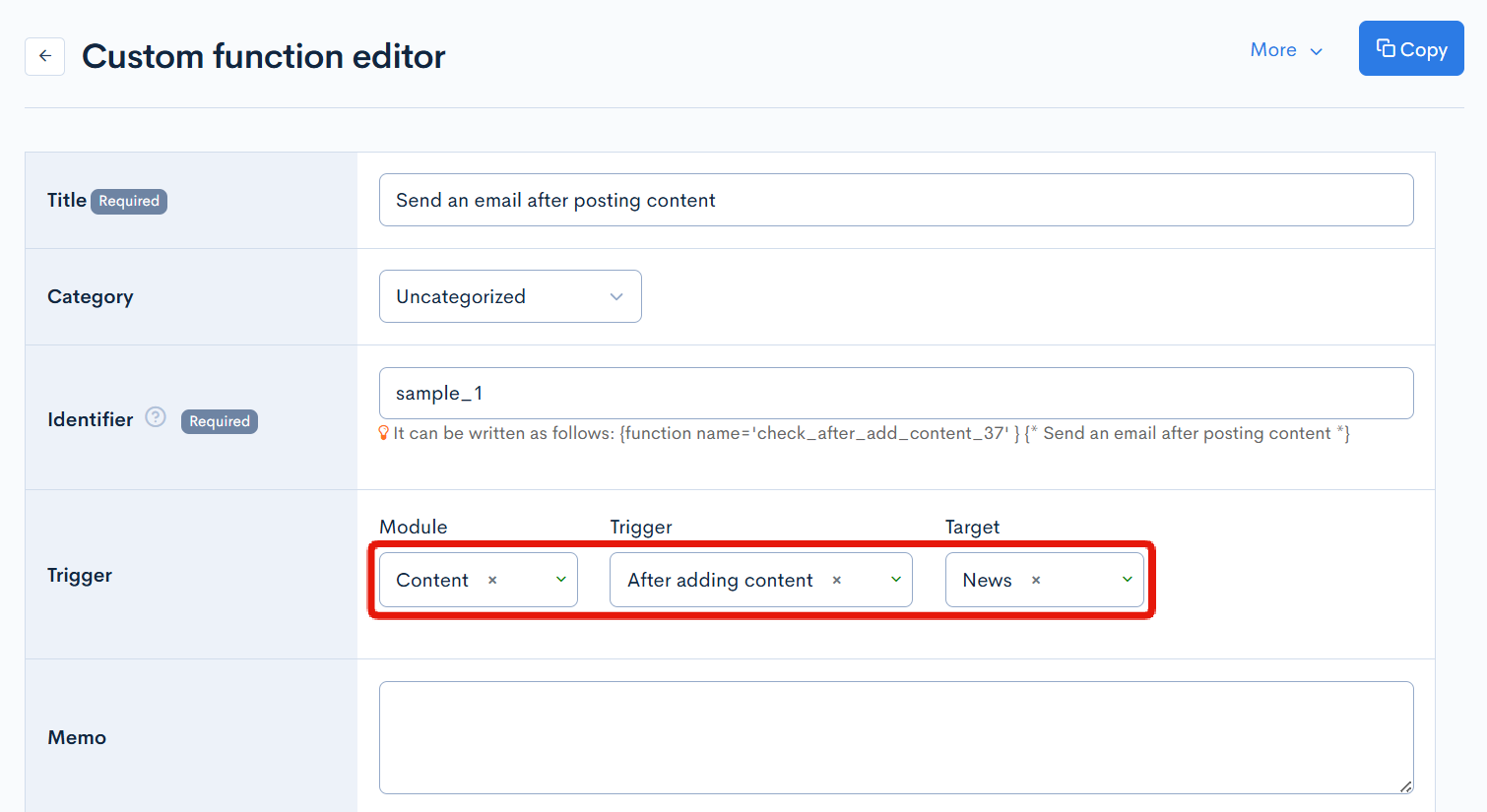The height and width of the screenshot is (812, 1487).
Task: Clear the Content module selection
Action: (492, 581)
